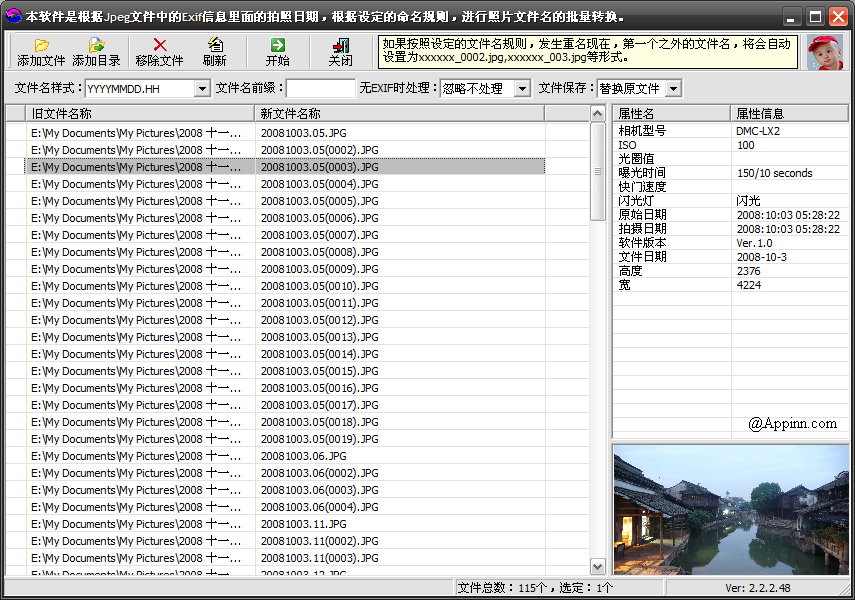Click the 添加目录 (add folder) toolbar icon

(x=96, y=46)
